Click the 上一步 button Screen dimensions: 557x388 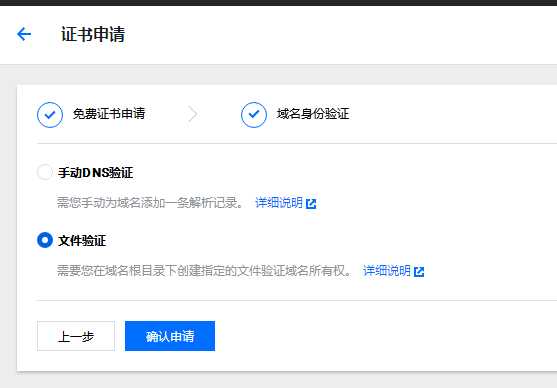pos(76,336)
